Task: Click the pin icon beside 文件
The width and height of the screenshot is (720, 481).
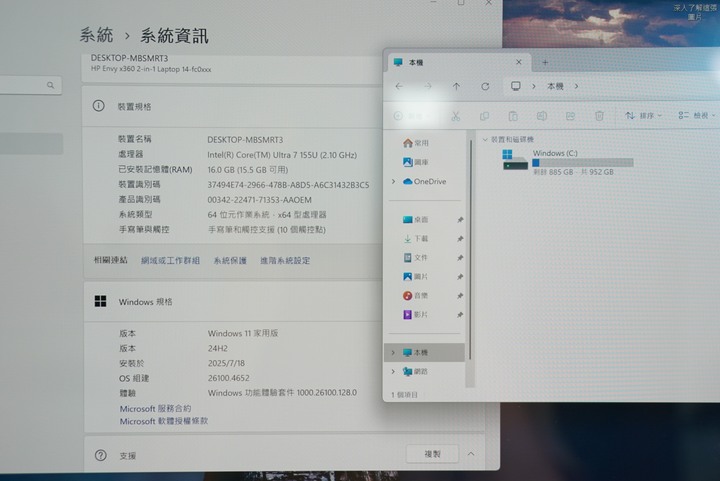Action: click(x=460, y=258)
